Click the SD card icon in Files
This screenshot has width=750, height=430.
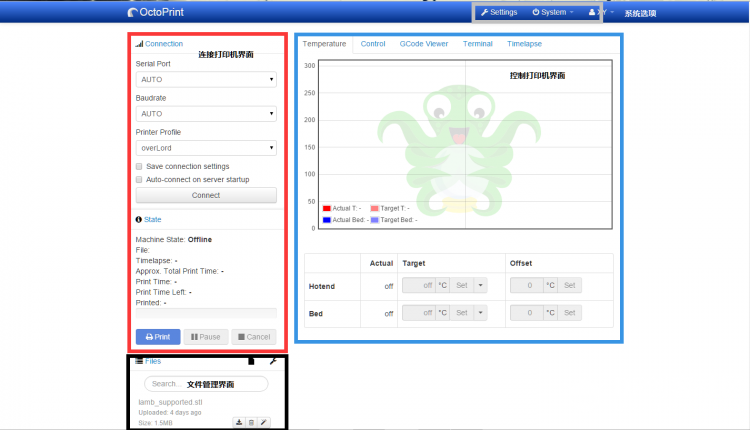tap(251, 361)
